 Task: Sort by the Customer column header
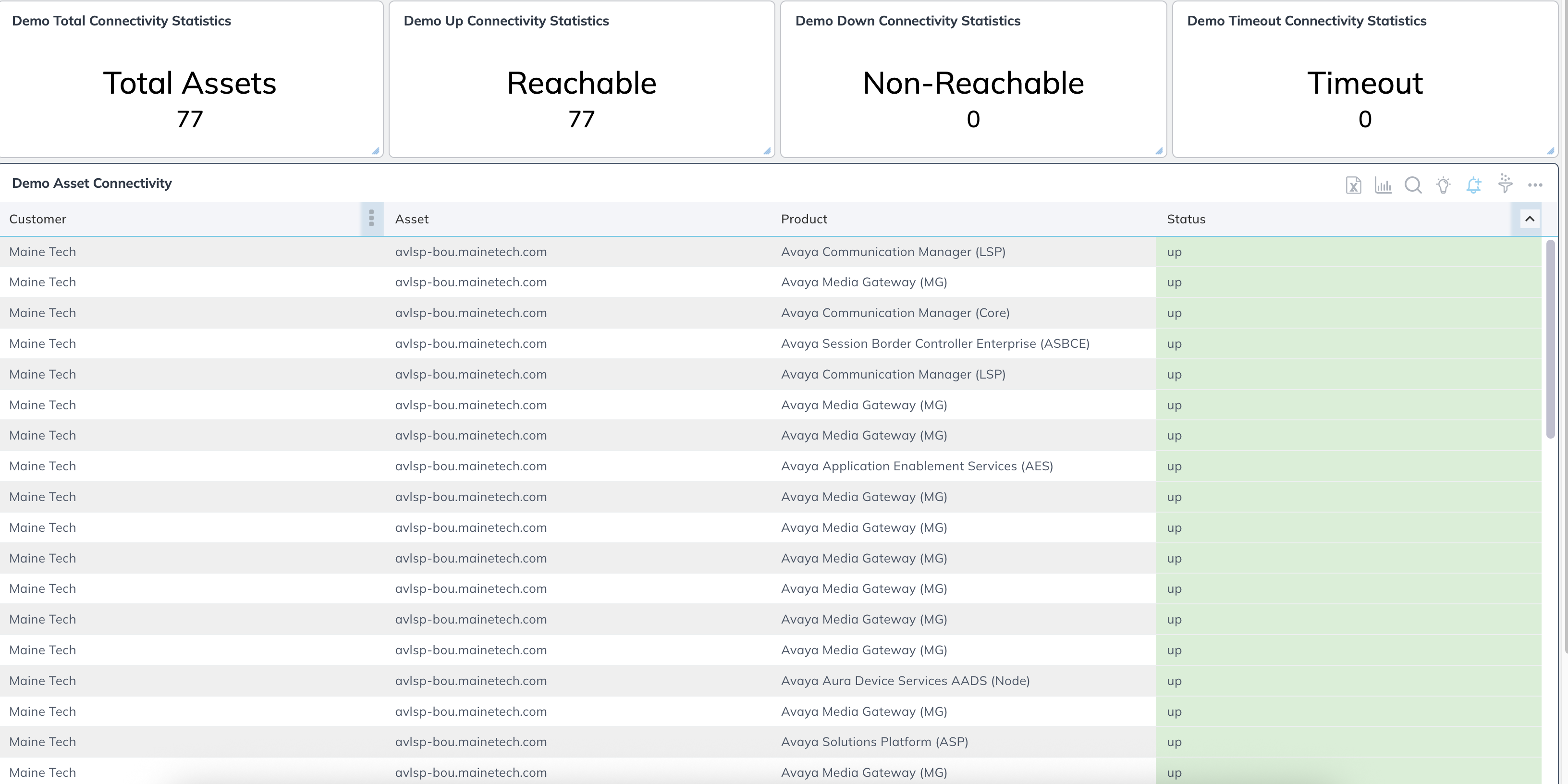pyautogui.click(x=38, y=219)
